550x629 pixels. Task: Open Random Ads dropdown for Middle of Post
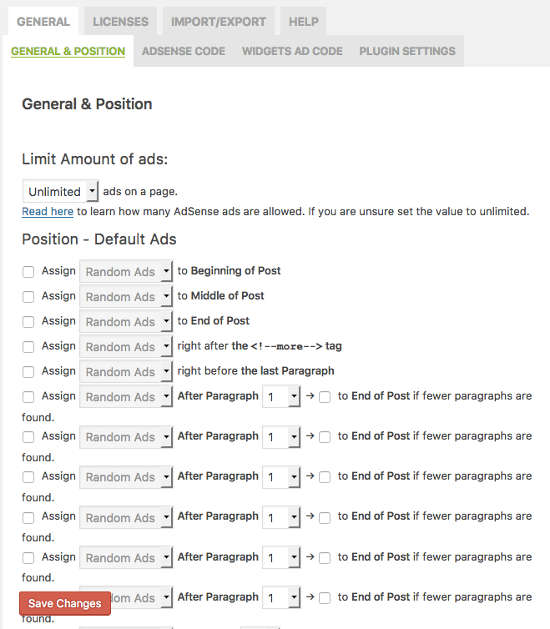(126, 297)
